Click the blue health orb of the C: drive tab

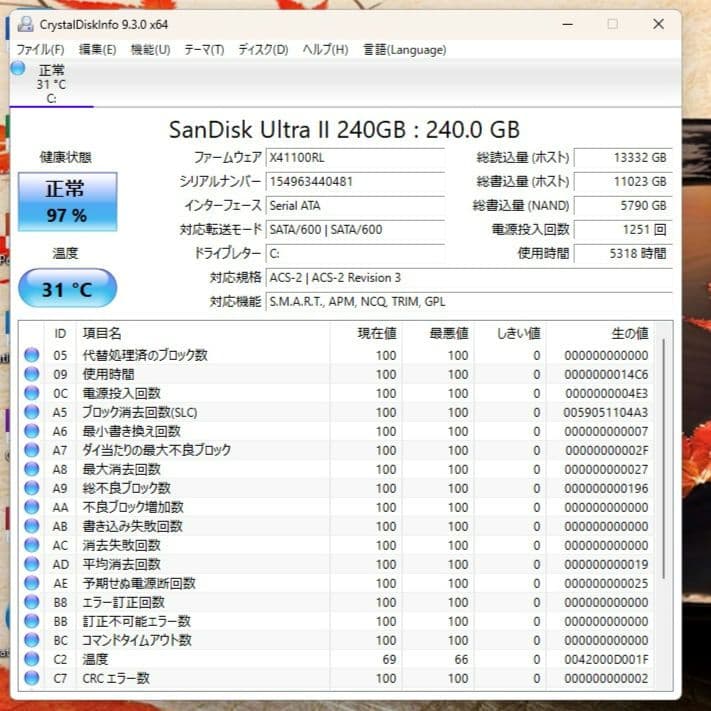(18, 68)
